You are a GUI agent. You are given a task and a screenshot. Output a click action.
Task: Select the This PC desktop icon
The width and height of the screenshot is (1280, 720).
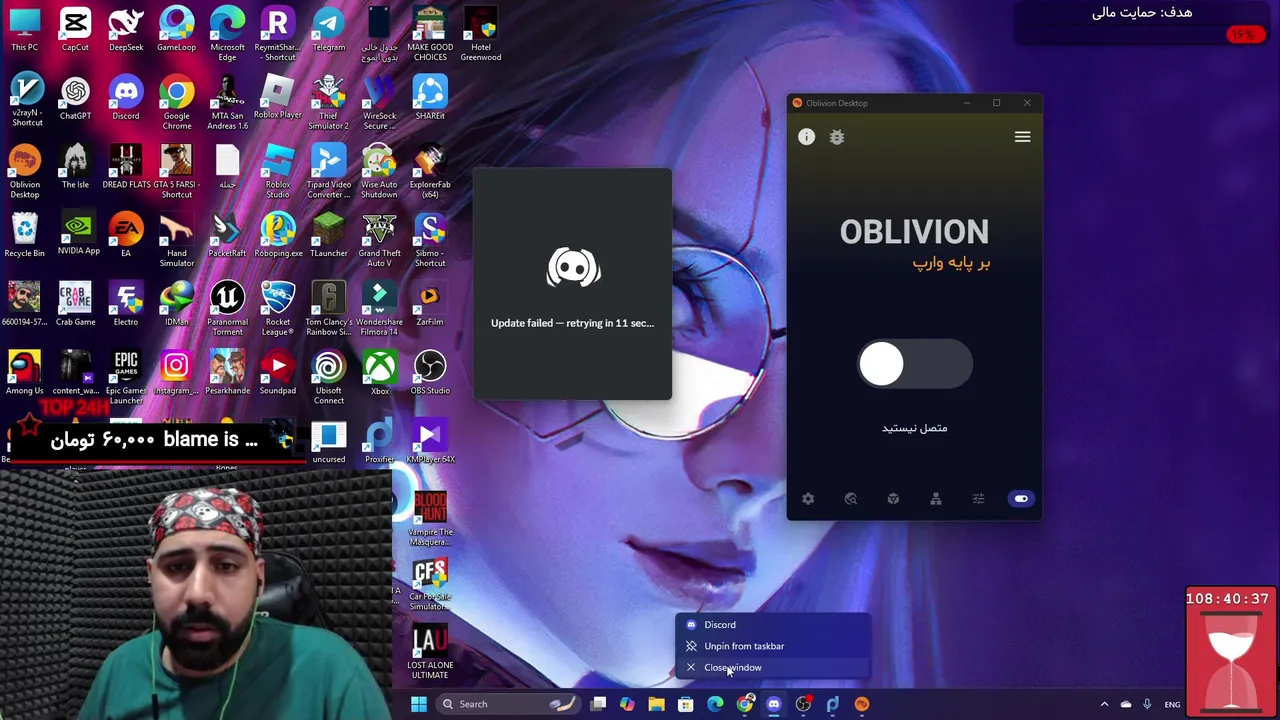[25, 29]
